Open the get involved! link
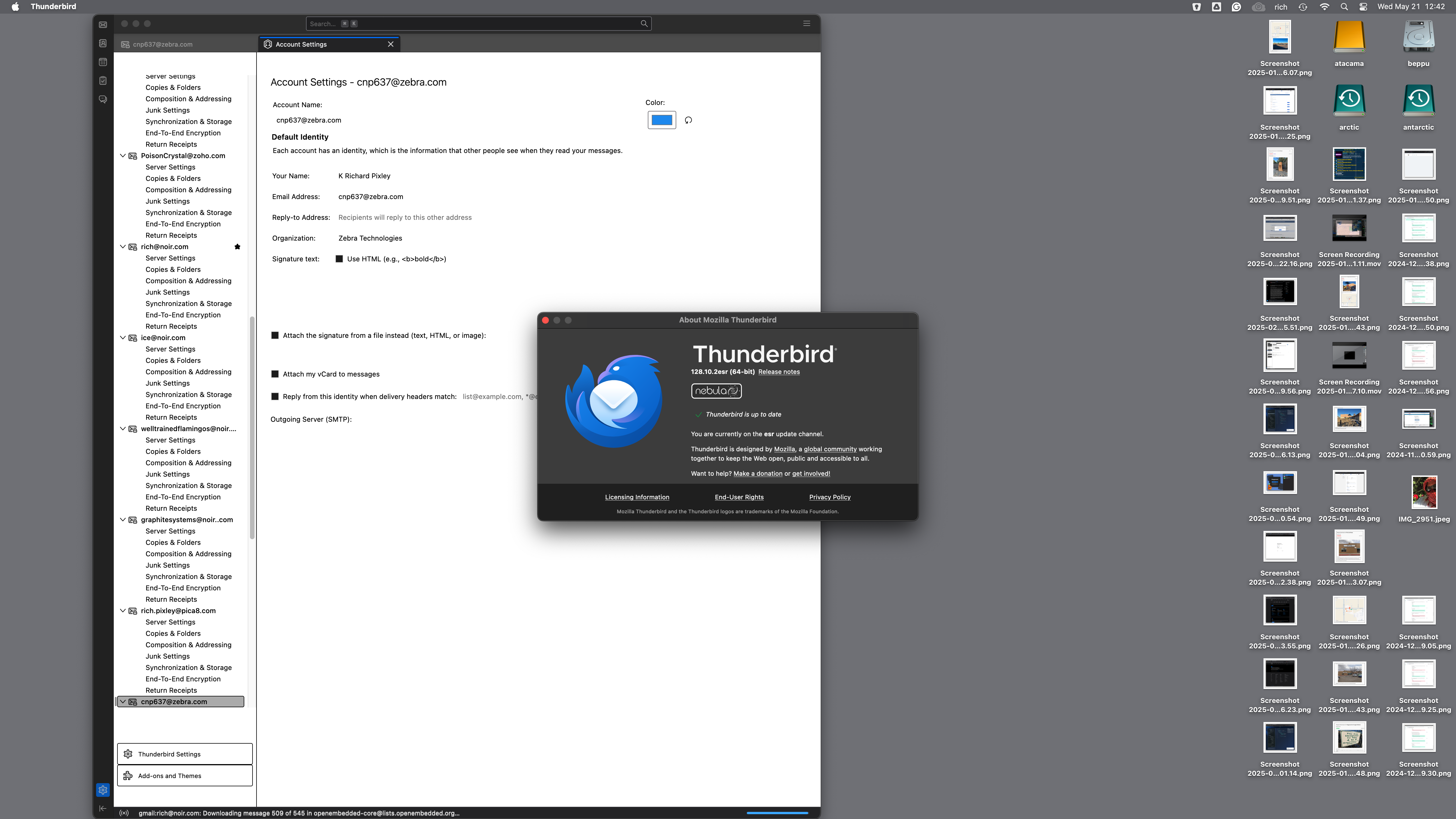 click(x=811, y=474)
